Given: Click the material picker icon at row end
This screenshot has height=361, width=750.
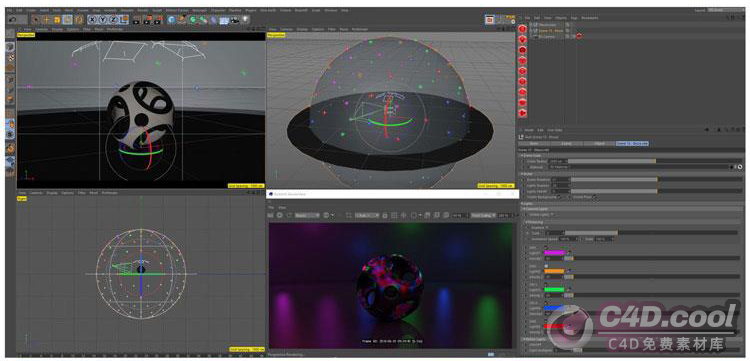Looking at the screenshot, I should [740, 167].
